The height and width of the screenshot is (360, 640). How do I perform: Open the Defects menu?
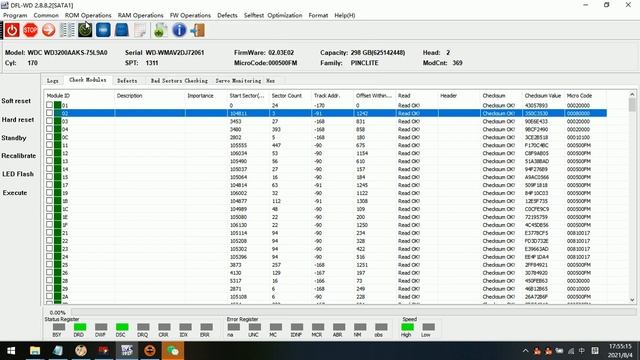[227, 15]
